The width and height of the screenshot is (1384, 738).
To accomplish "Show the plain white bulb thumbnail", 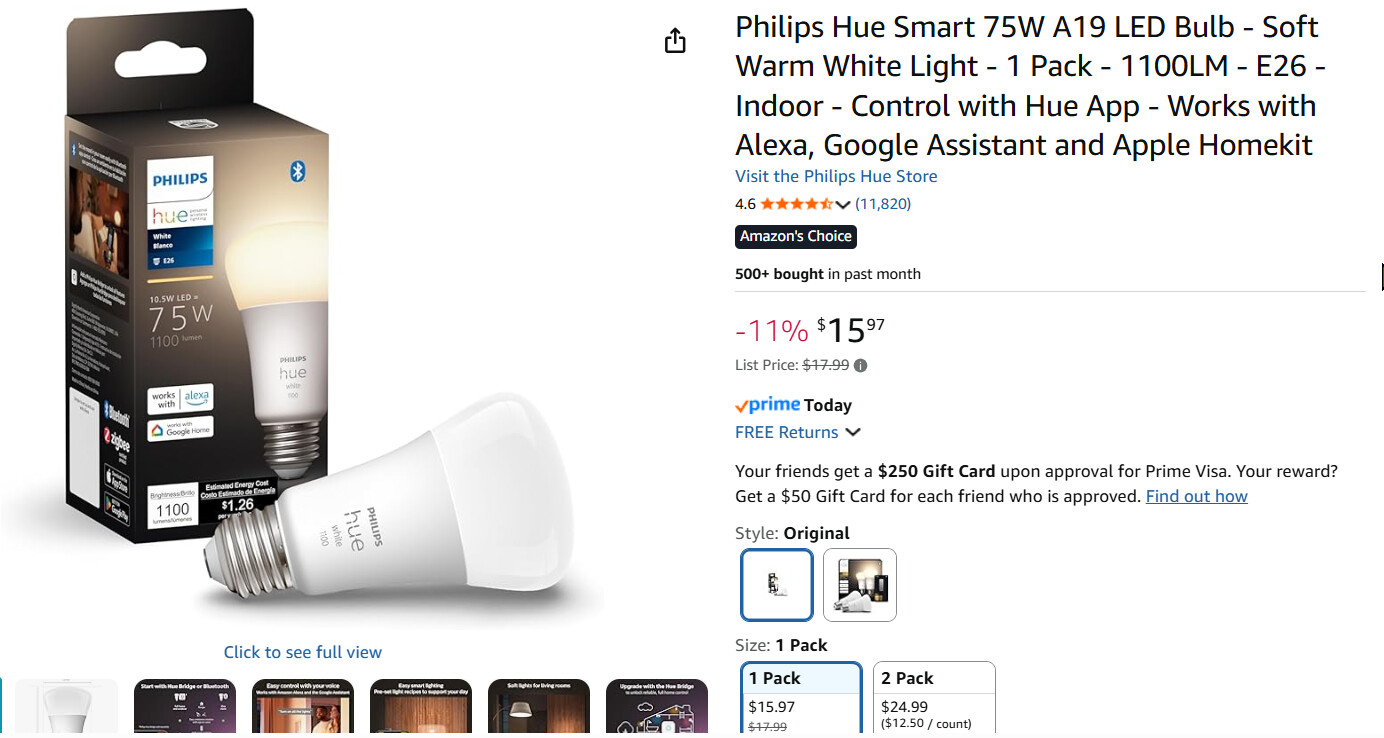I will [67, 708].
